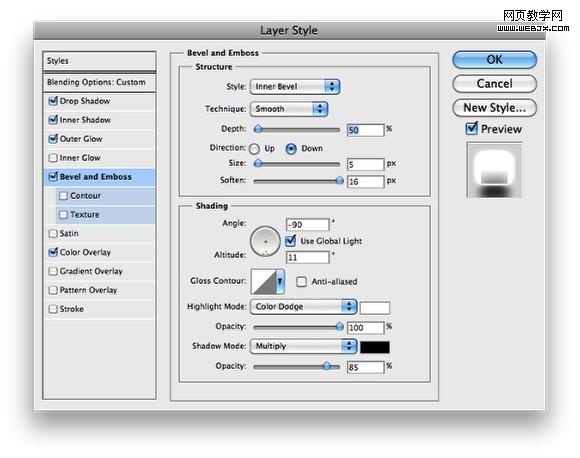
Task: Open the Gloss Contour picker arrow
Action: coord(280,282)
